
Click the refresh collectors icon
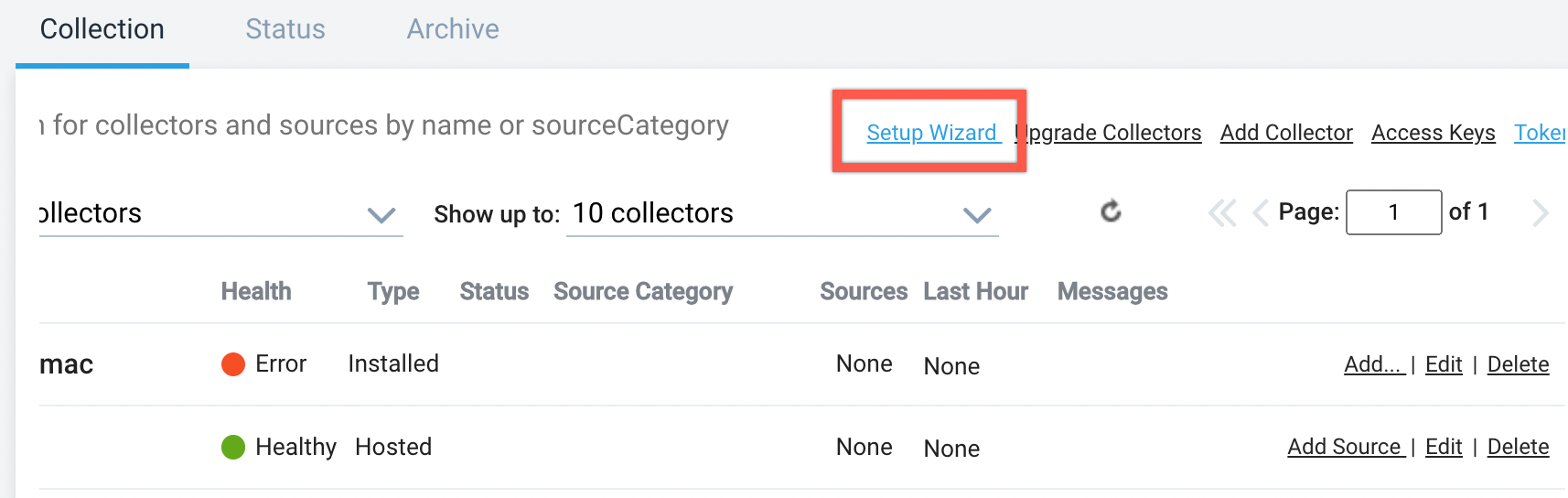coord(1111,212)
